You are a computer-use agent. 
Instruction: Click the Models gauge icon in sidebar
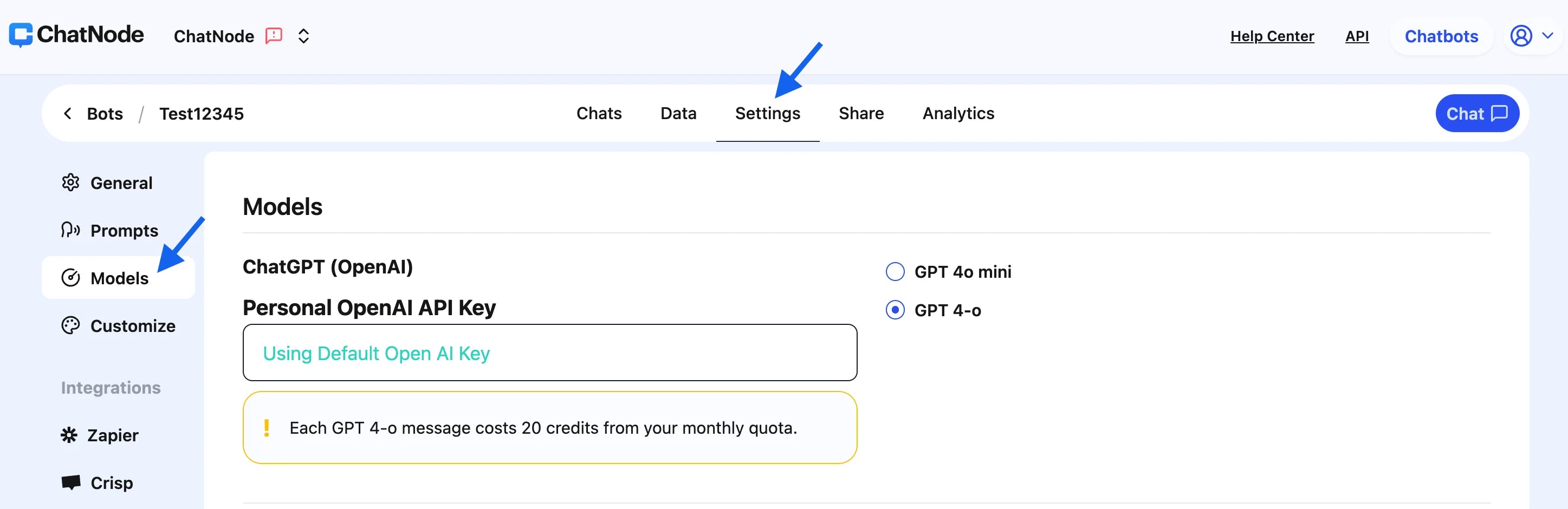(70, 278)
